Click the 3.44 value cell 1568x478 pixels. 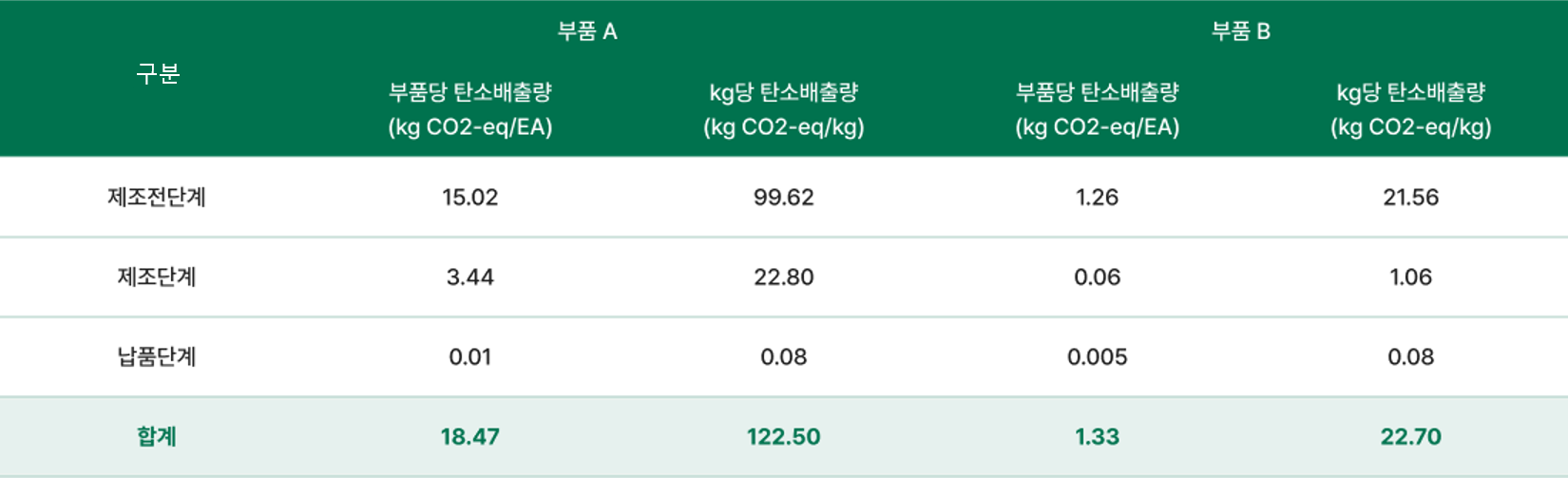pyautogui.click(x=470, y=277)
